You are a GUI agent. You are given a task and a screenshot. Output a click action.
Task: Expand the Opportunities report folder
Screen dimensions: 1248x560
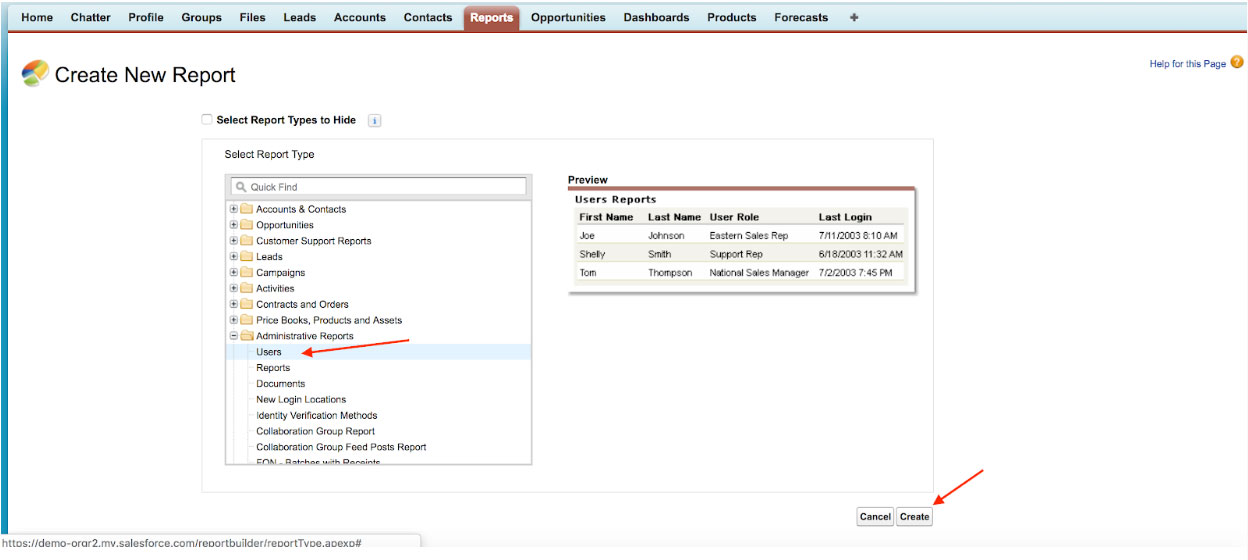pyautogui.click(x=234, y=225)
